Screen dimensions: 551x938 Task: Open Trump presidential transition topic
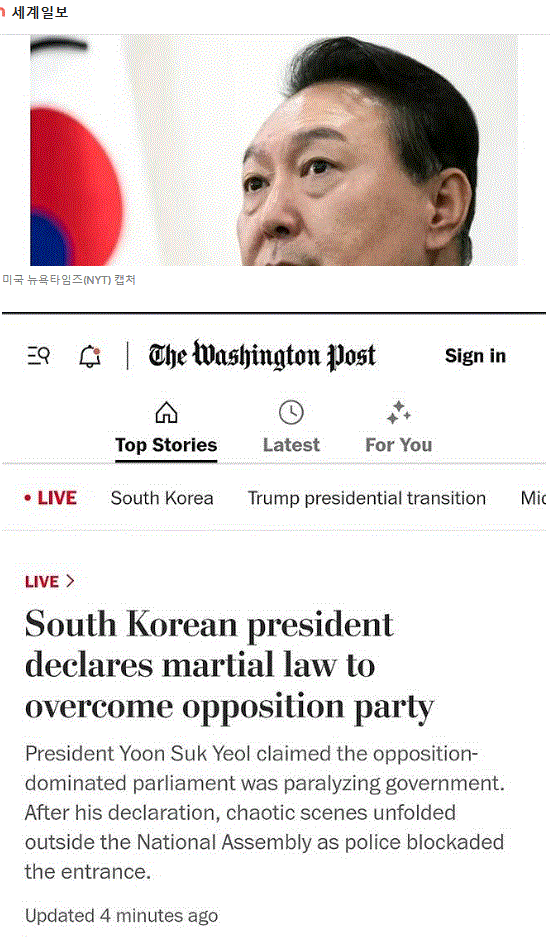coord(367,498)
